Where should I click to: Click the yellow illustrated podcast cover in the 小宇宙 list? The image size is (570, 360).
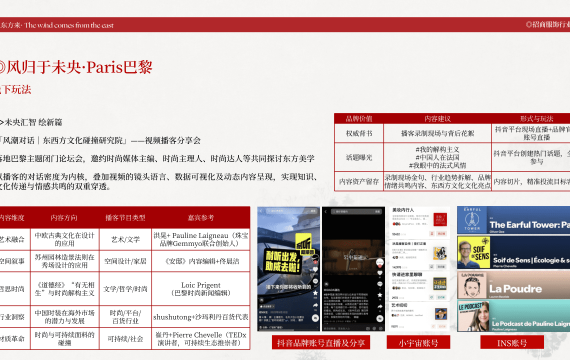pyautogui.click(x=439, y=253)
